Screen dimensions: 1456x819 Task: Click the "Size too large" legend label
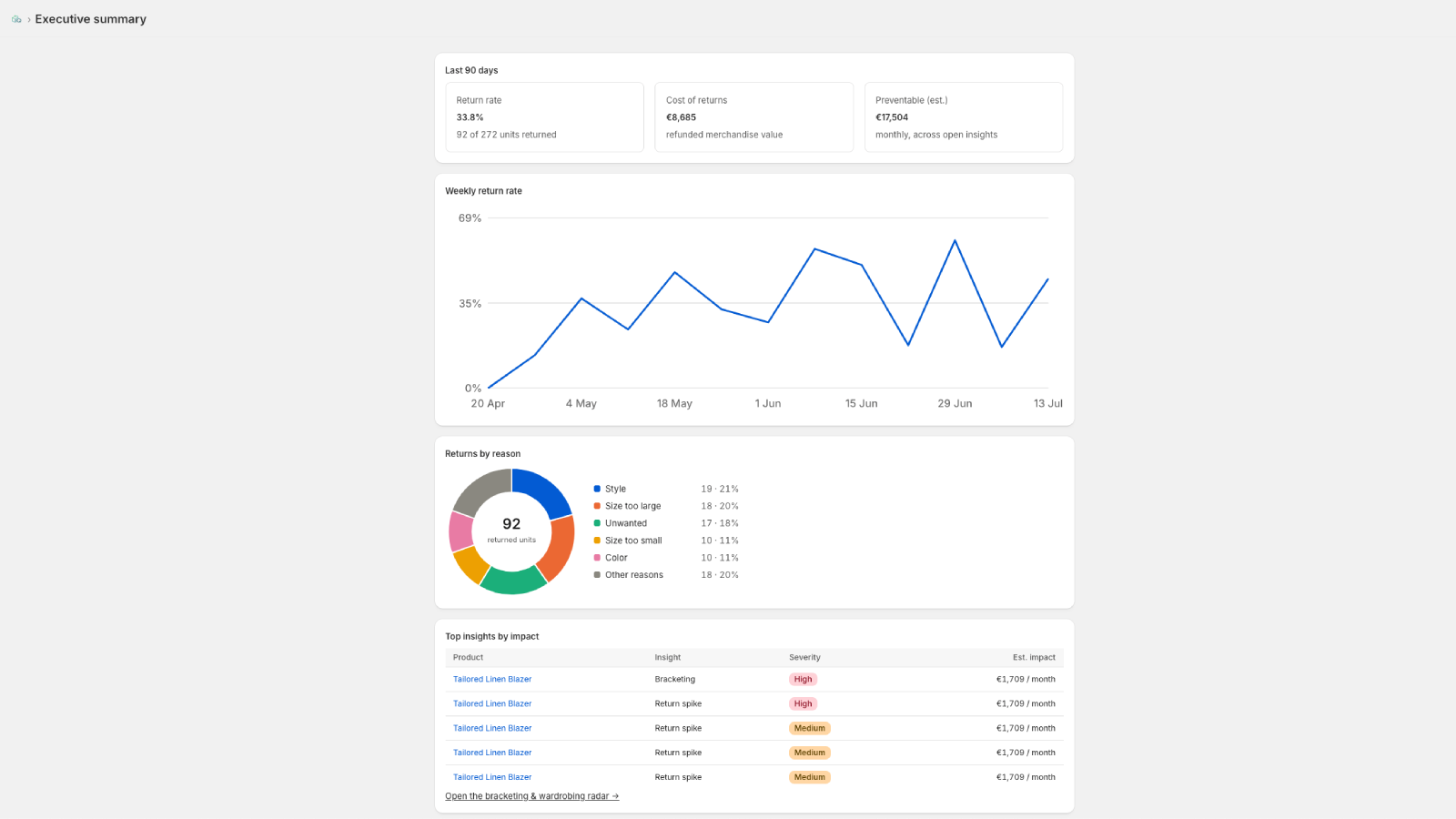pyautogui.click(x=632, y=506)
